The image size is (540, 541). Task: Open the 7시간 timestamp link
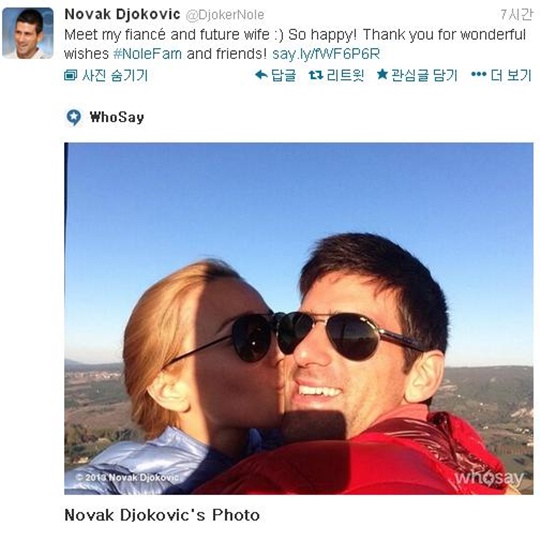click(516, 15)
